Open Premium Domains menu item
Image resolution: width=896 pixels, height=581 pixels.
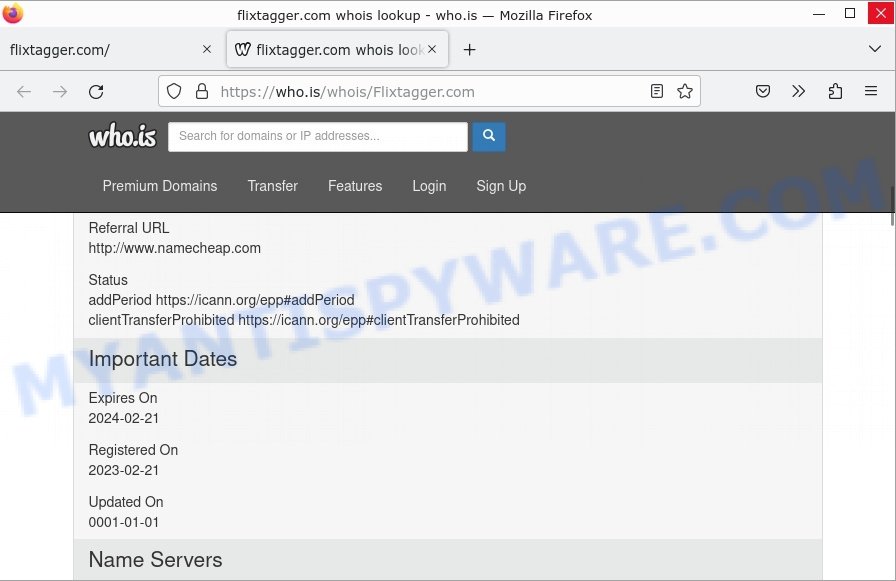point(160,186)
